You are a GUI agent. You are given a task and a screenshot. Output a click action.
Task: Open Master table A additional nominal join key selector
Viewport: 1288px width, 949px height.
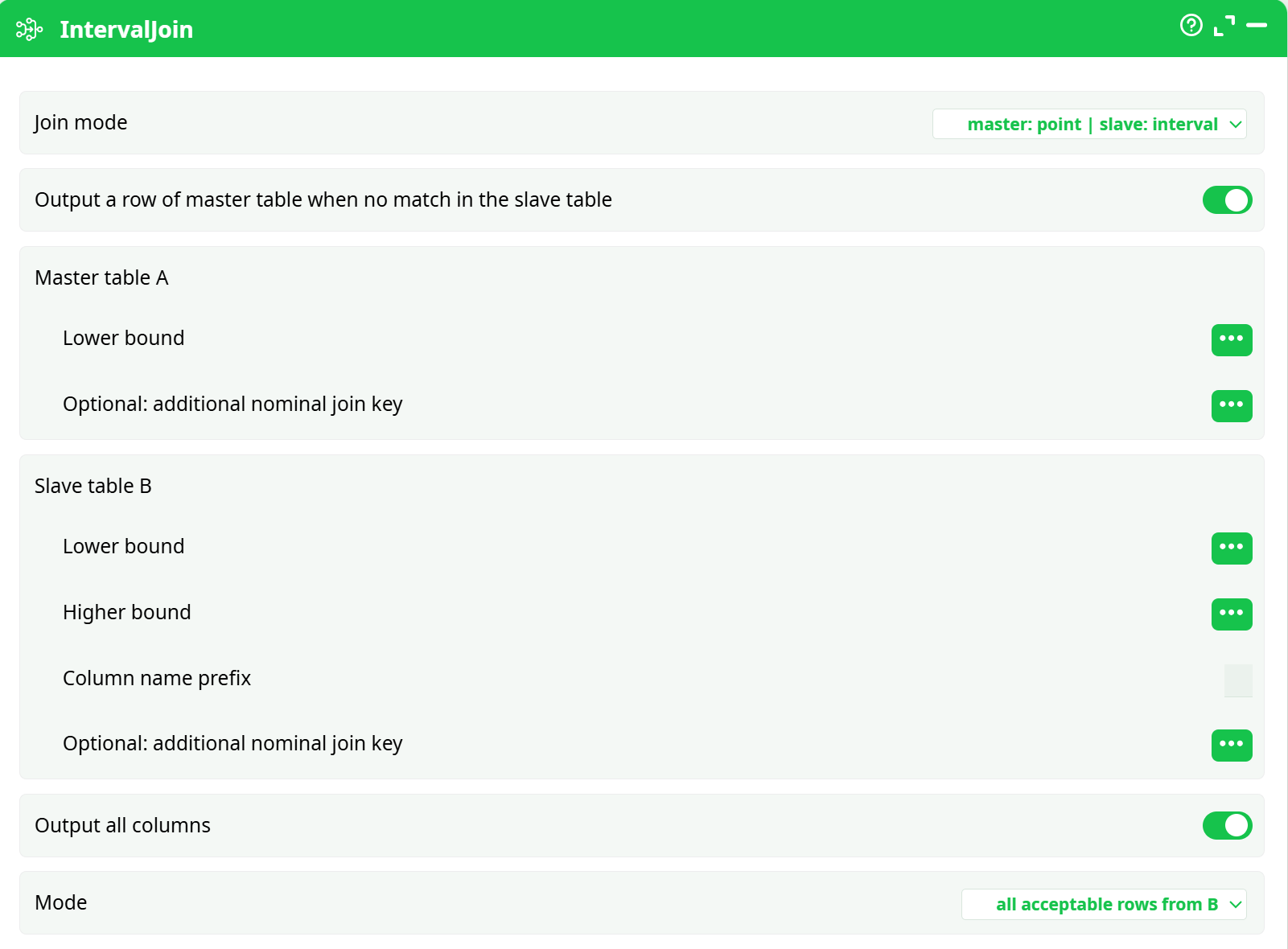[x=1232, y=405]
